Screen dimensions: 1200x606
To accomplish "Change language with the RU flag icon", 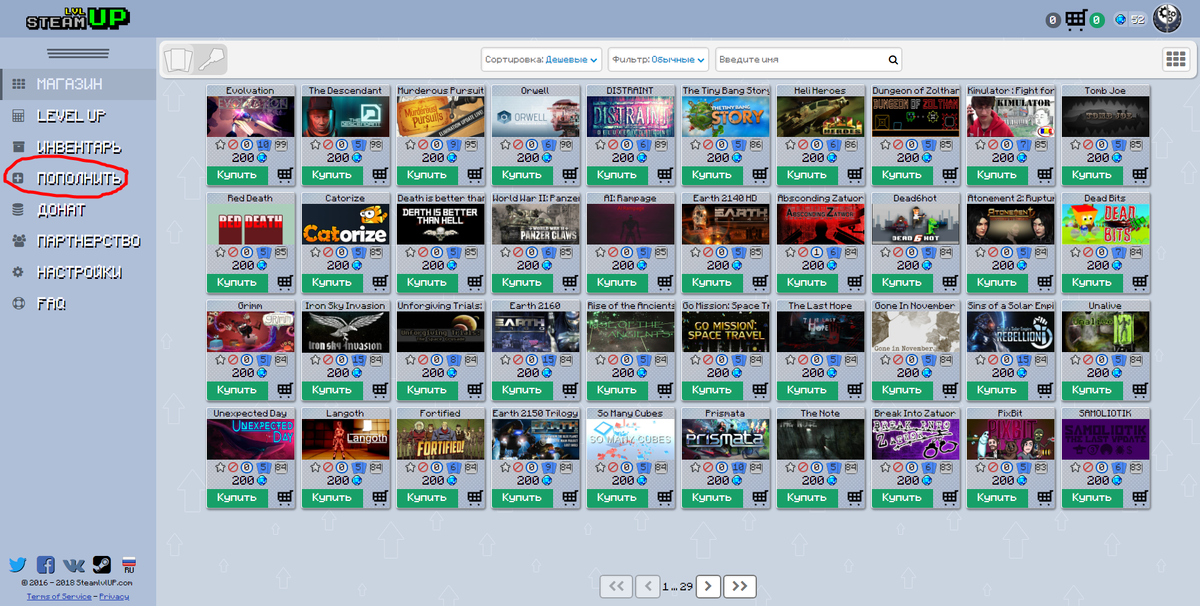I will 129,565.
